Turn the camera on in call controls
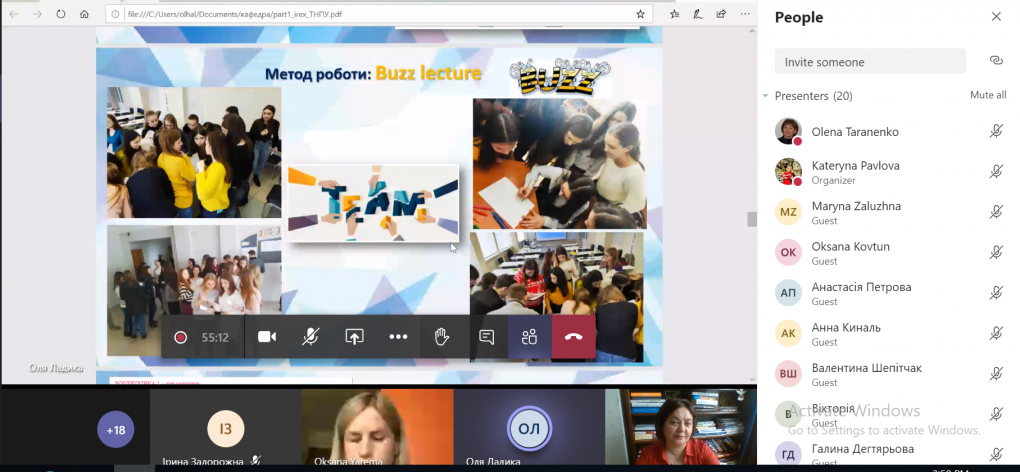The image size is (1020, 472). tap(267, 337)
